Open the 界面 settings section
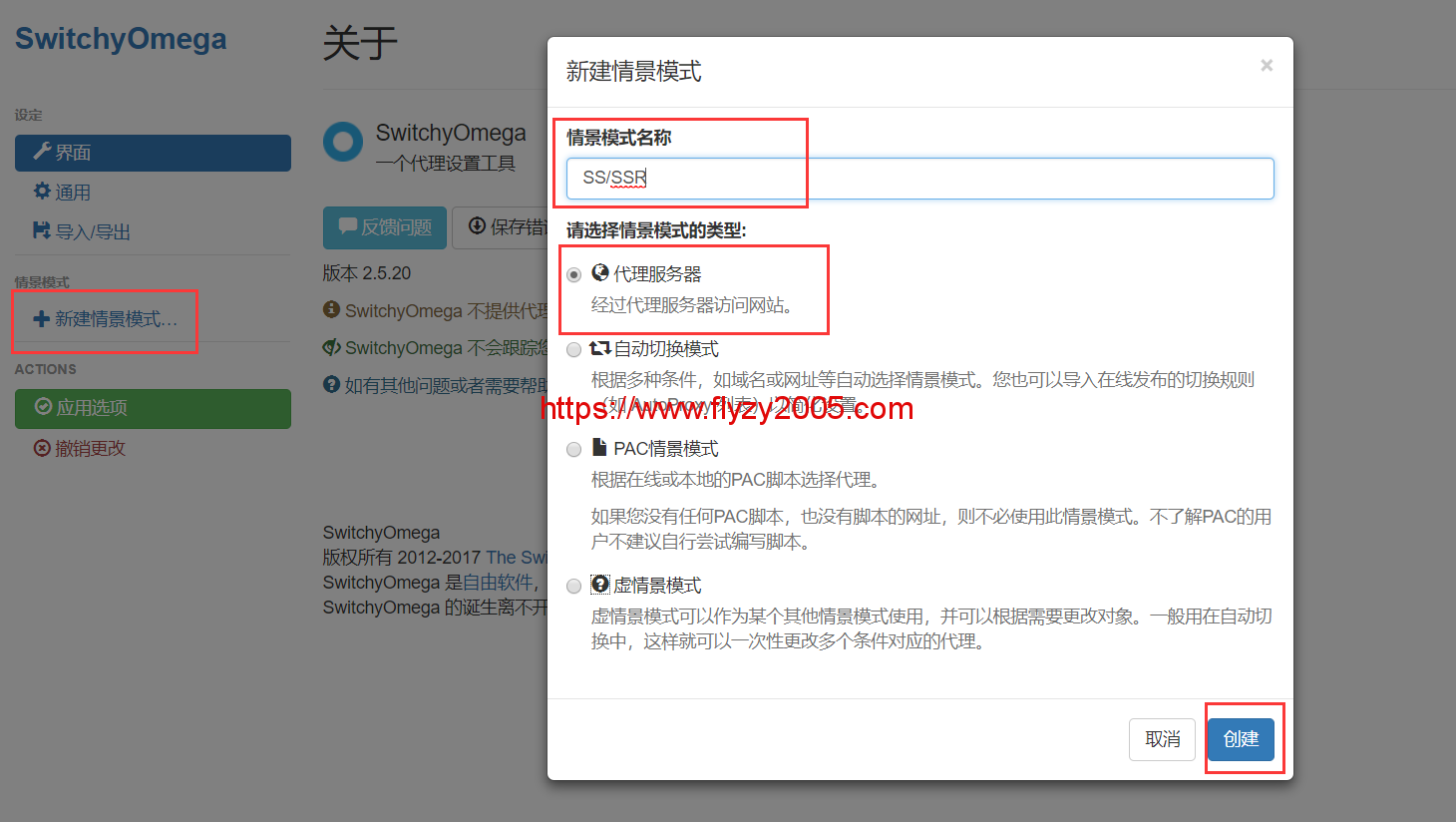 [x=153, y=153]
